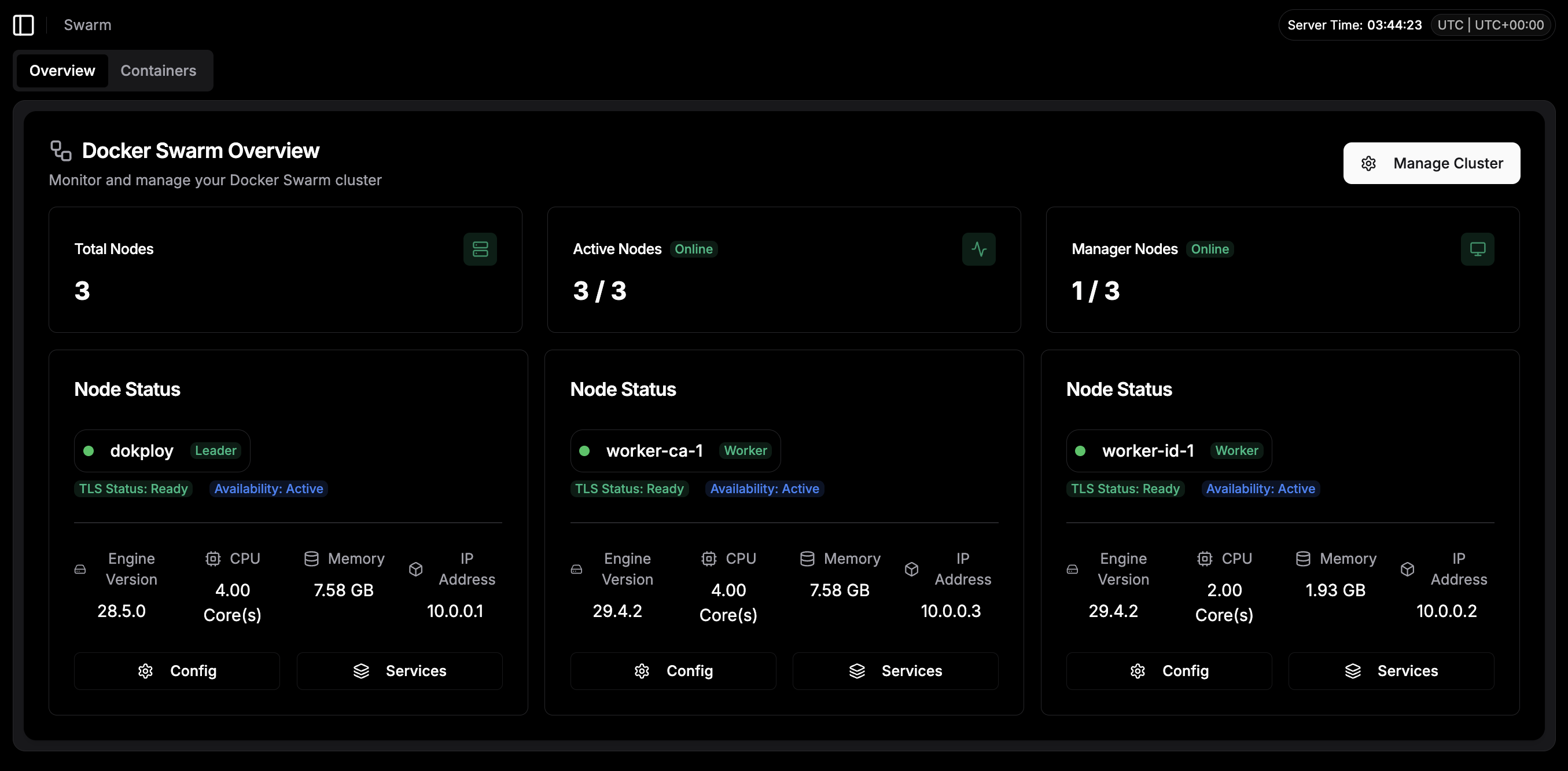Screen dimensions: 1568x771
Task: Click the Engine Version icon for worker-id-1
Action: [1073, 569]
